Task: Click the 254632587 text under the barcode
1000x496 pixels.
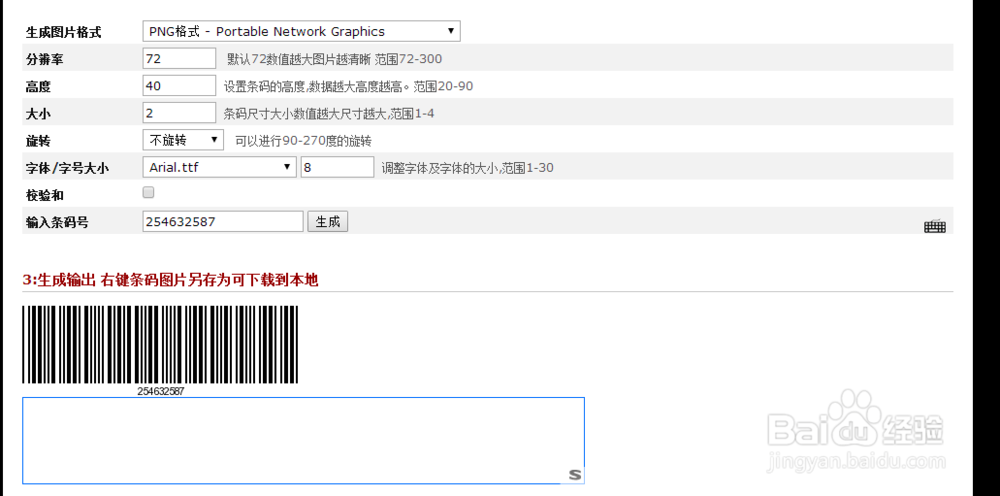Action: point(161,391)
